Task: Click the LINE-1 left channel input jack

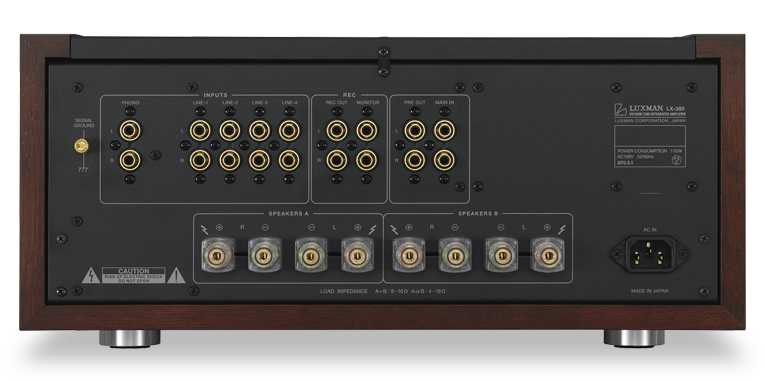Action: point(200,130)
